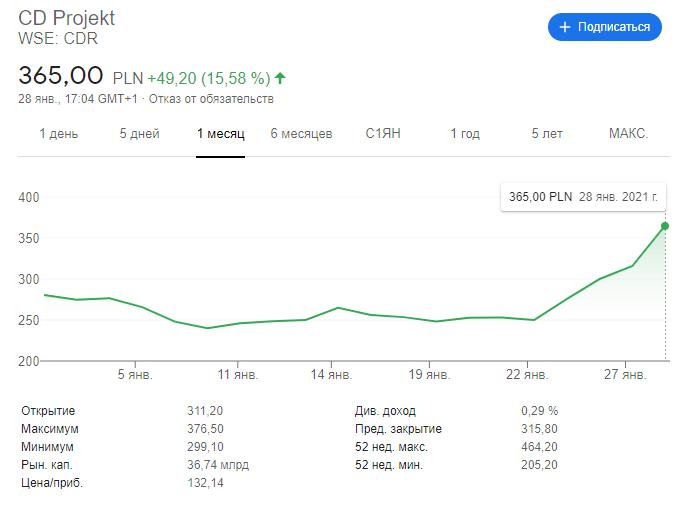690x518 pixels.
Task: Click the Минимум value 299,10
Action: click(x=205, y=447)
